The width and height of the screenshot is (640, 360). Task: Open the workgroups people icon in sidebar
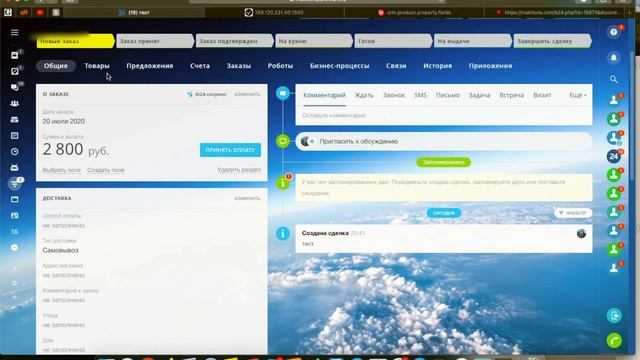15,103
